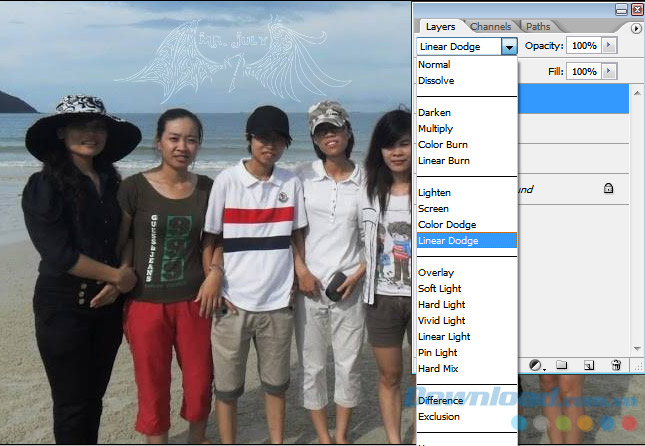The height and width of the screenshot is (446, 645).
Task: Choose Pin Light blend mode
Action: pos(438,353)
